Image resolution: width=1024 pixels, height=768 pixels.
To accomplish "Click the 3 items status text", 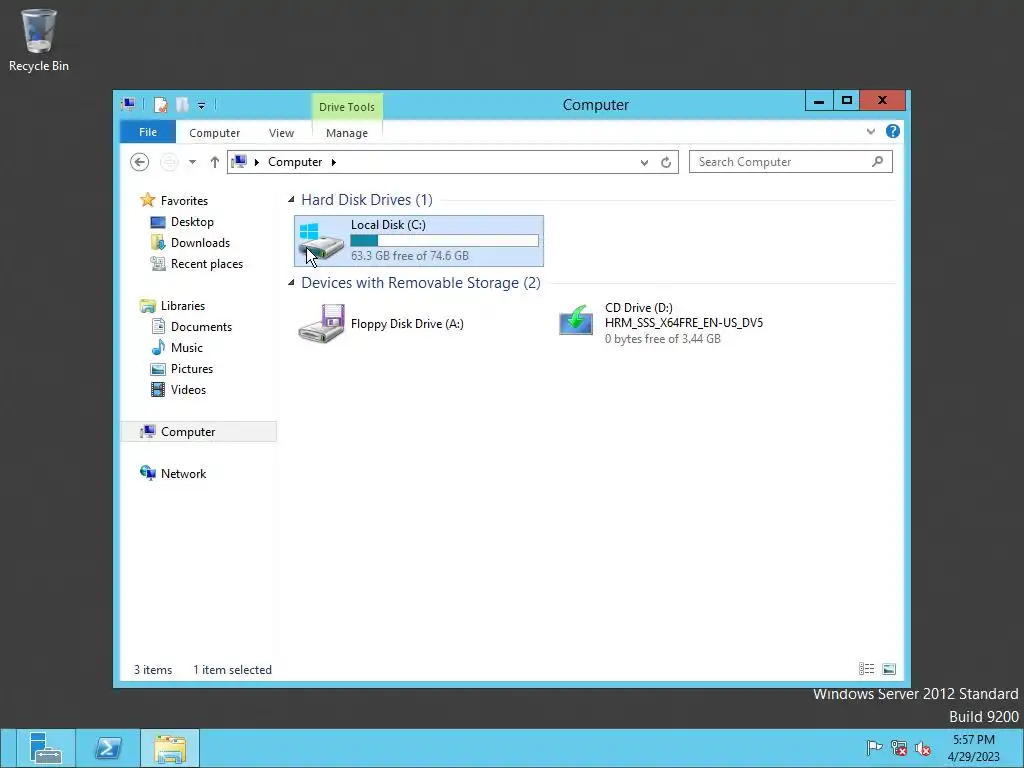I will point(153,670).
